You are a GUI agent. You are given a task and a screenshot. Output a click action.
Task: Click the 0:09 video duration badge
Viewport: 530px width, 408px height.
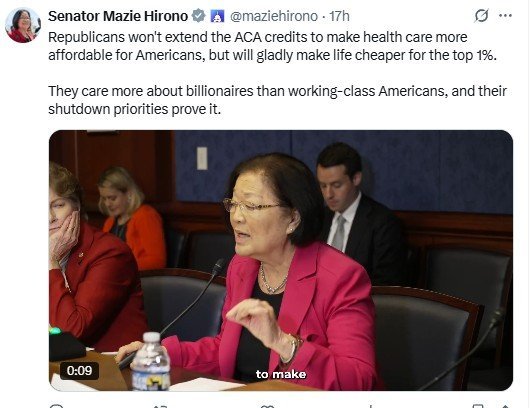pyautogui.click(x=79, y=370)
